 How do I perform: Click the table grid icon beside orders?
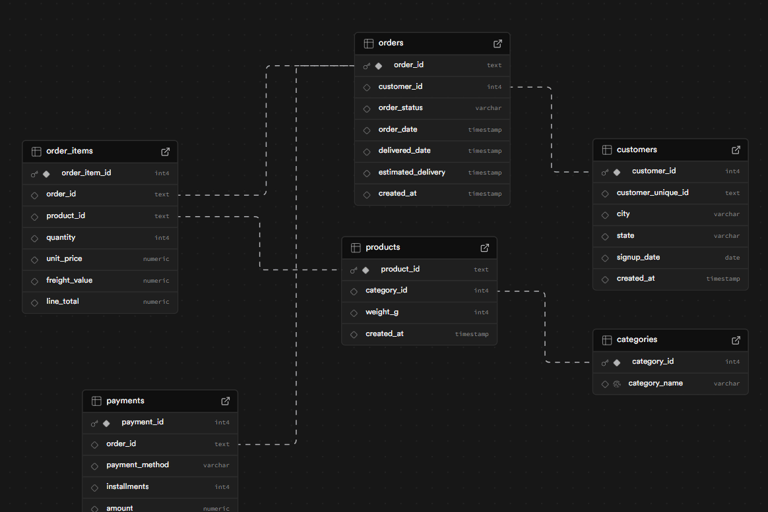pyautogui.click(x=368, y=44)
